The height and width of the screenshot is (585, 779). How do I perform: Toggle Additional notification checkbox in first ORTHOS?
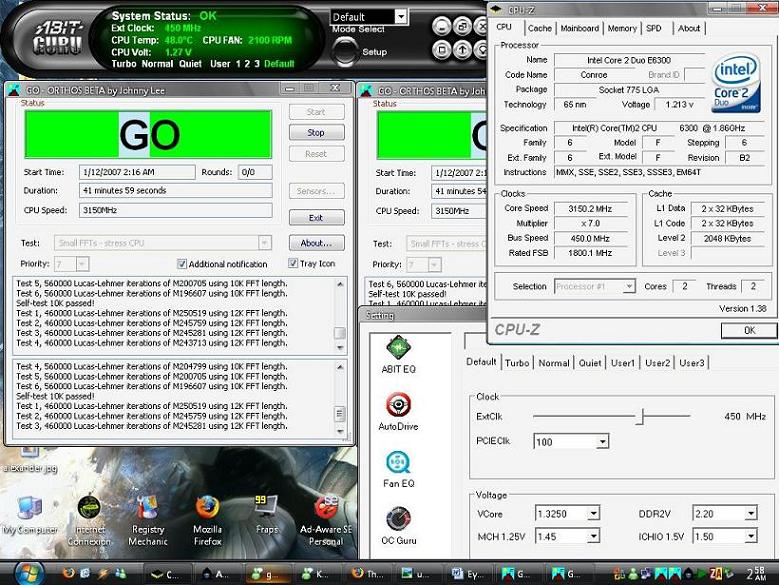click(182, 264)
